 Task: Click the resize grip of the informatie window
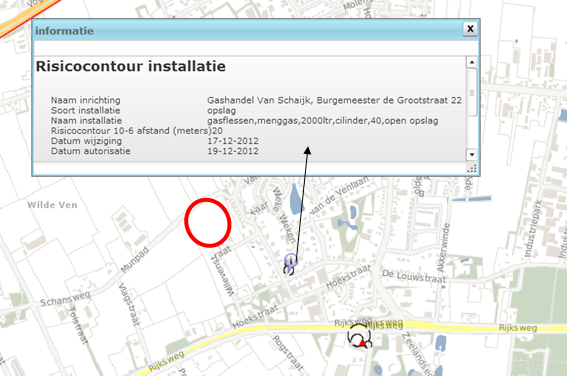coord(472,169)
